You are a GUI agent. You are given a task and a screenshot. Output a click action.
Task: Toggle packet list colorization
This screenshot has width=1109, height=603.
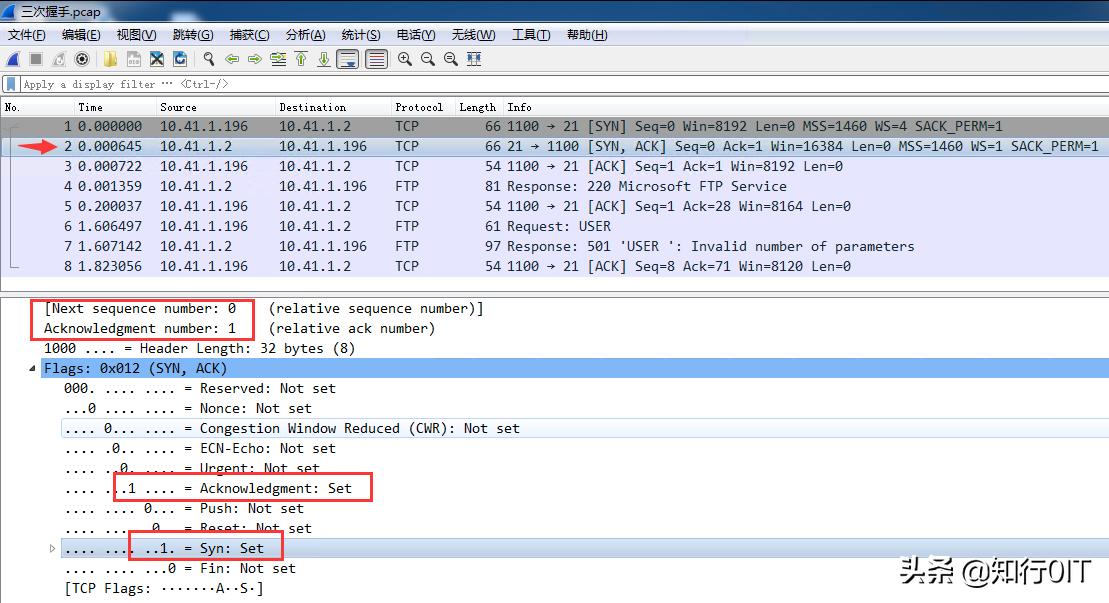coord(375,58)
